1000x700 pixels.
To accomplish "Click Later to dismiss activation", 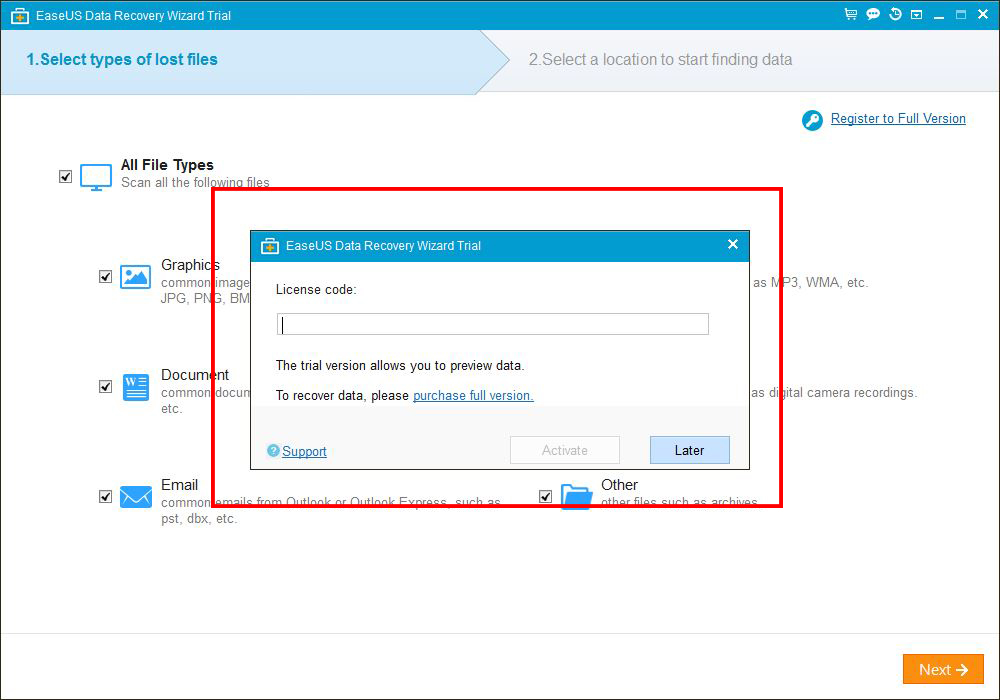I will click(x=689, y=450).
